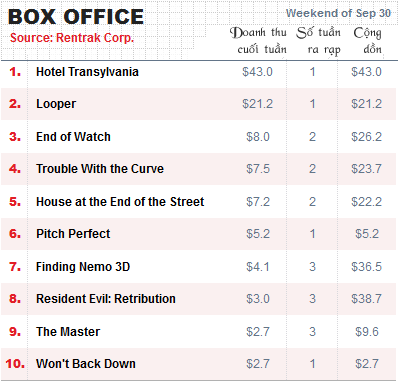
Task: Select the Weekend of Sep 30 label
Action: [x=338, y=13]
